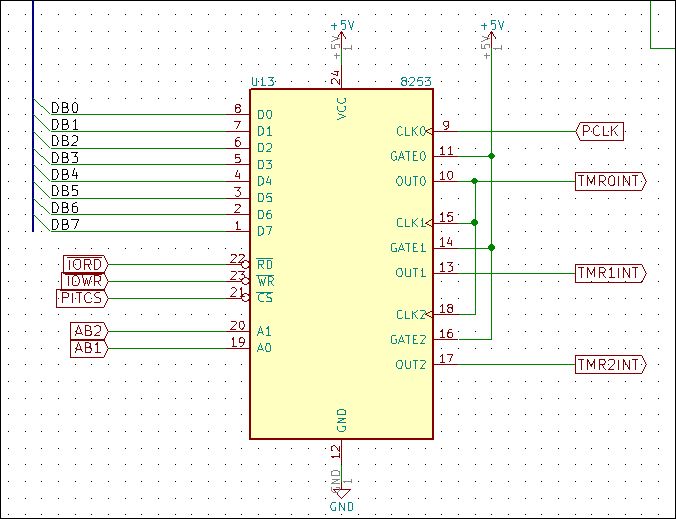Select the AB1 address label
This screenshot has height=519, width=676.
tap(89, 348)
